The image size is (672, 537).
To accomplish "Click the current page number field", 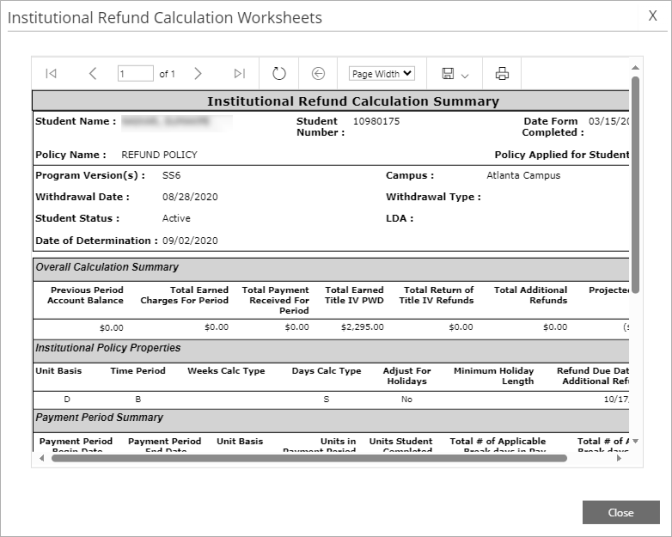I will click(x=135, y=74).
